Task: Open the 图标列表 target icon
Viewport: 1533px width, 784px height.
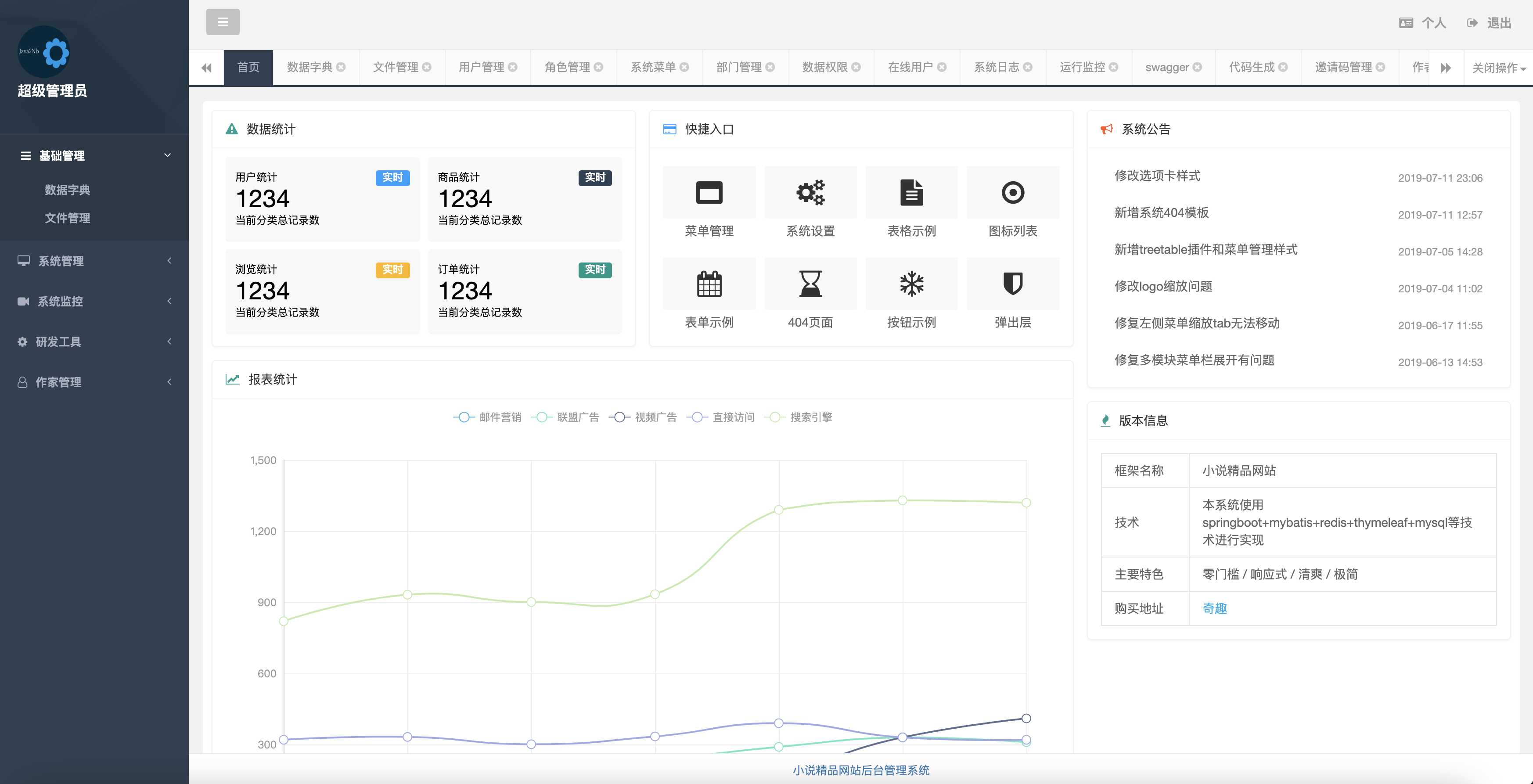Action: [1012, 193]
